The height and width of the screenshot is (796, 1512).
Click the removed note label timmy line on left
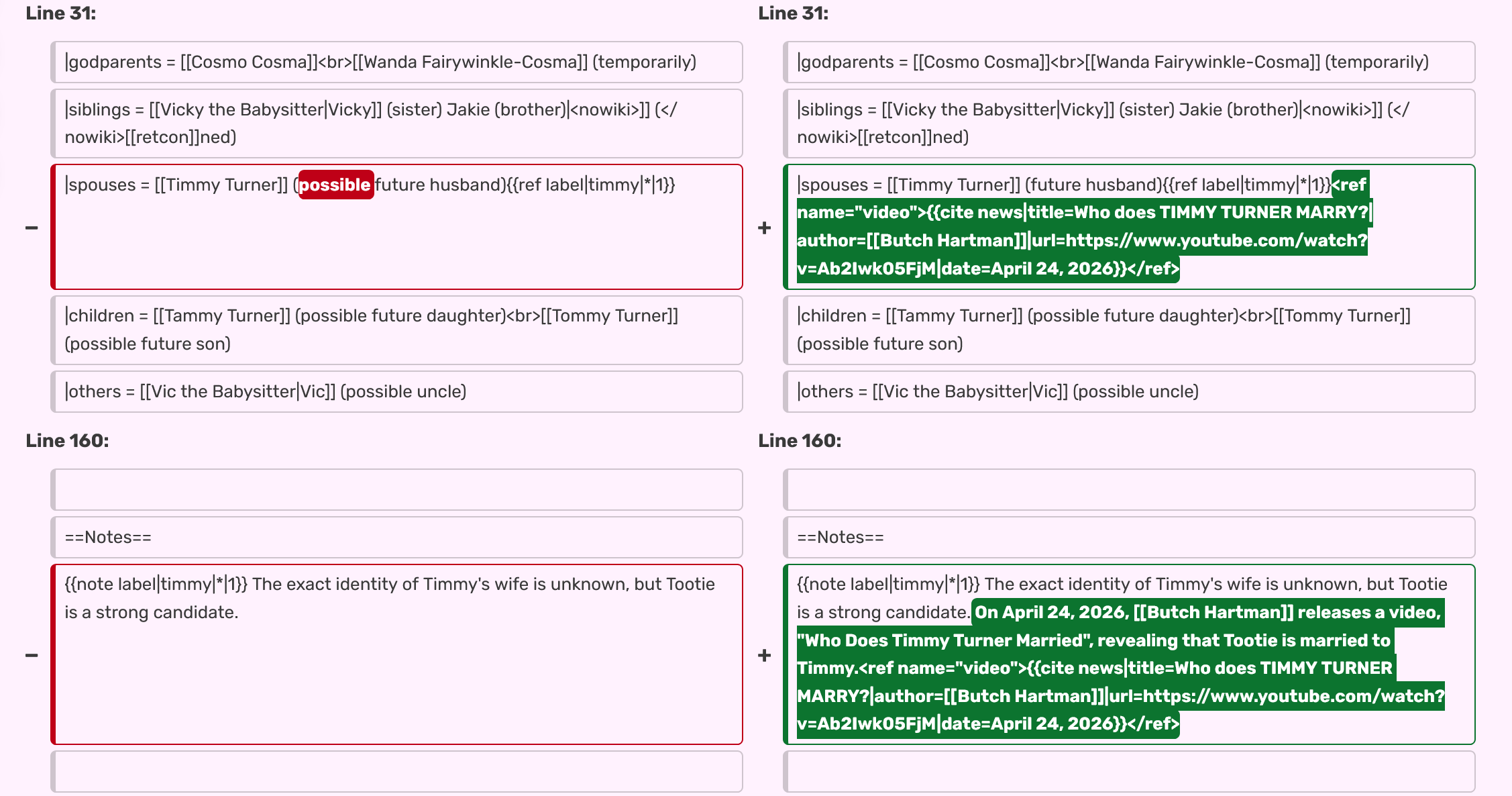tap(389, 598)
